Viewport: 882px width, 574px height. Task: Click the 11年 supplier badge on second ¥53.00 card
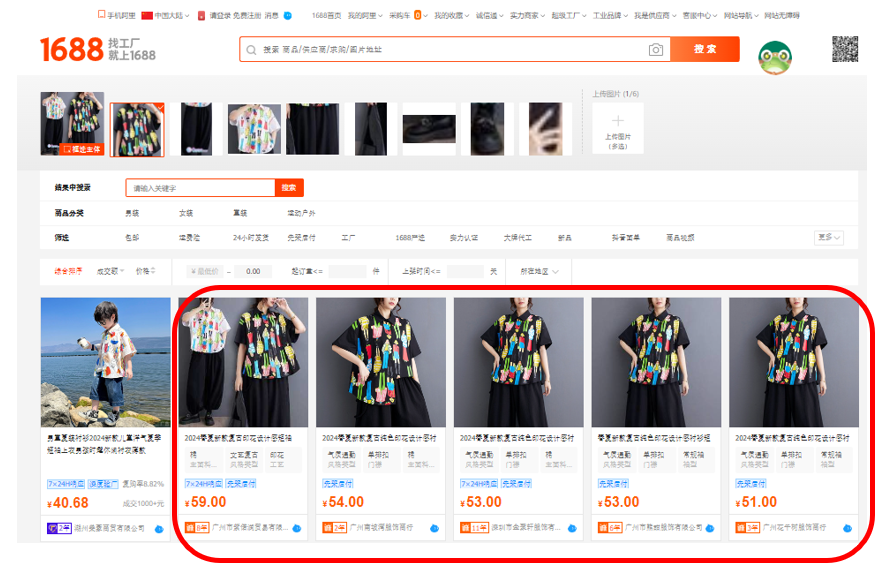click(474, 528)
